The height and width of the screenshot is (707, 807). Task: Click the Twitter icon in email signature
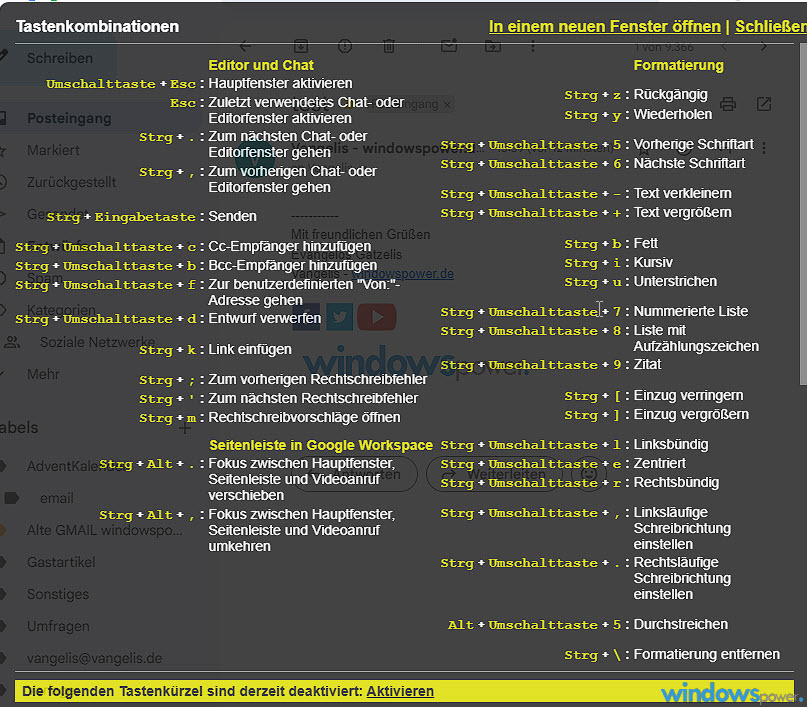[x=339, y=316]
